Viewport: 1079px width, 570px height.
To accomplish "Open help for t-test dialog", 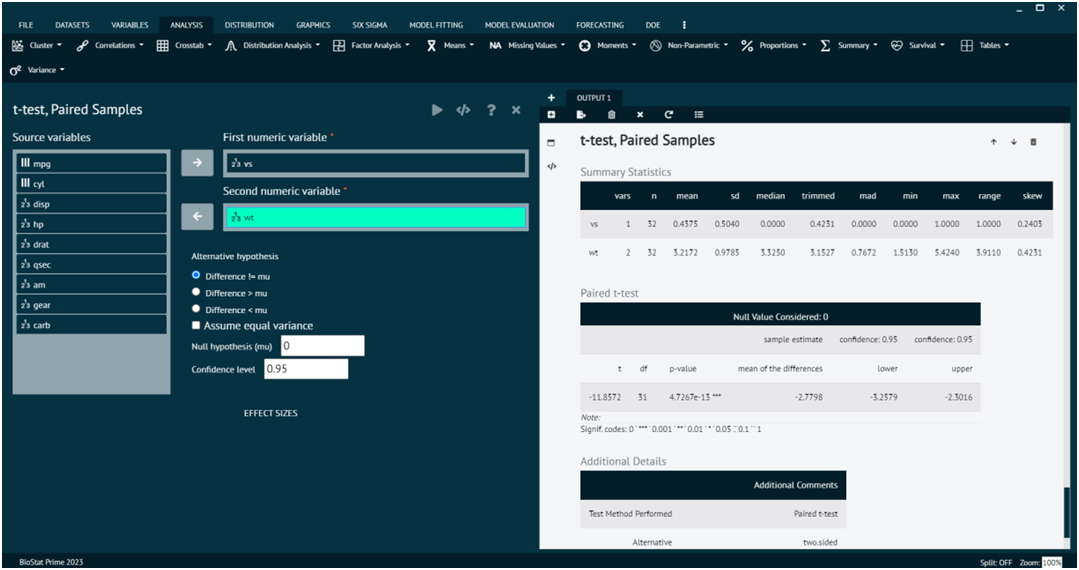I will tap(491, 110).
